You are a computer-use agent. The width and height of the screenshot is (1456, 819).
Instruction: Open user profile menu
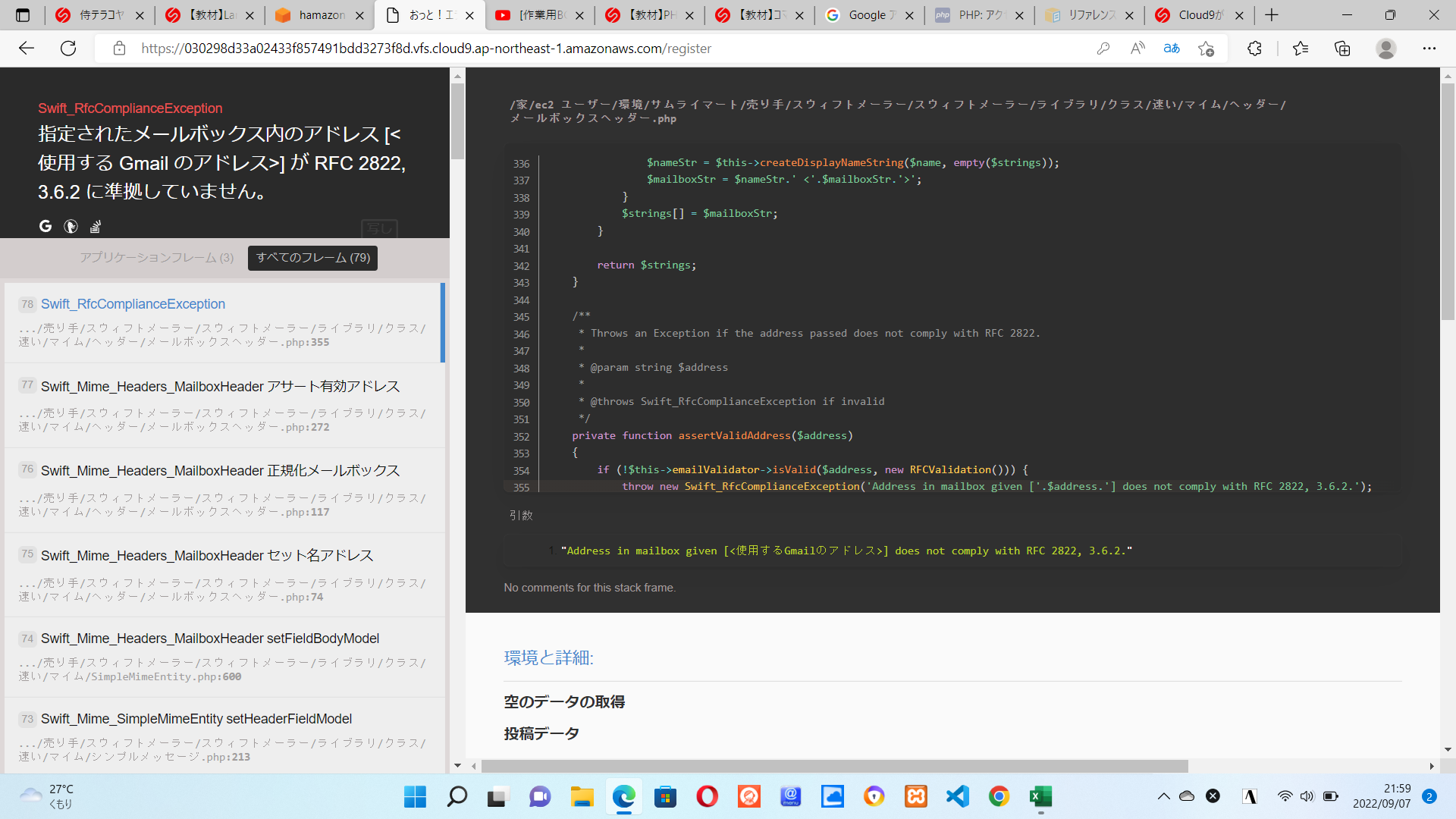(x=1386, y=49)
